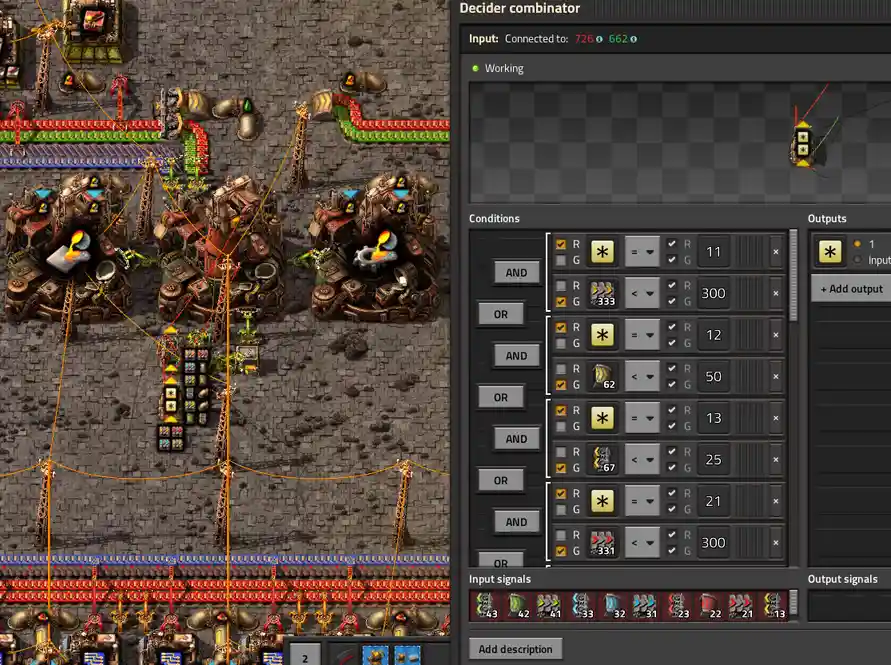Click the 'Add description' button
The height and width of the screenshot is (665, 891).
tap(515, 649)
